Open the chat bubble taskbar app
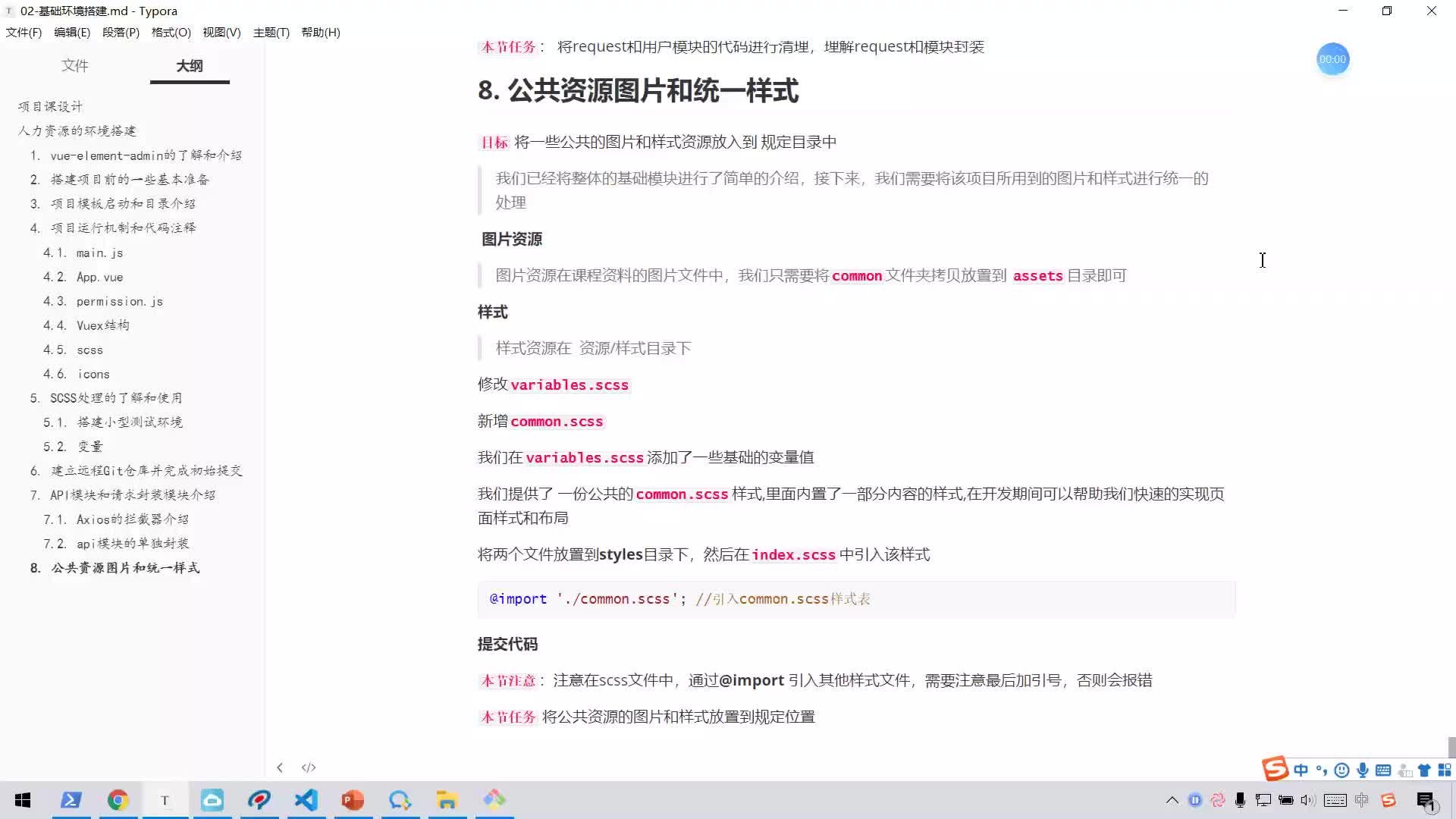This screenshot has width=1456, height=819. pyautogui.click(x=400, y=800)
